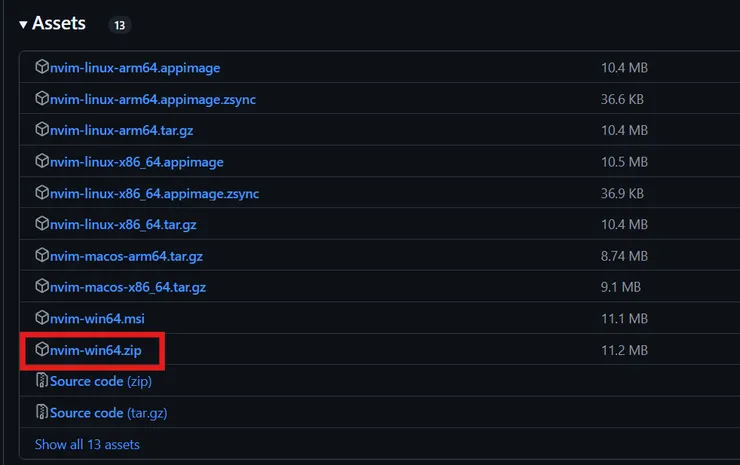The image size is (740, 465).
Task: Download the nvim-win64.msi installer
Action: pos(97,318)
